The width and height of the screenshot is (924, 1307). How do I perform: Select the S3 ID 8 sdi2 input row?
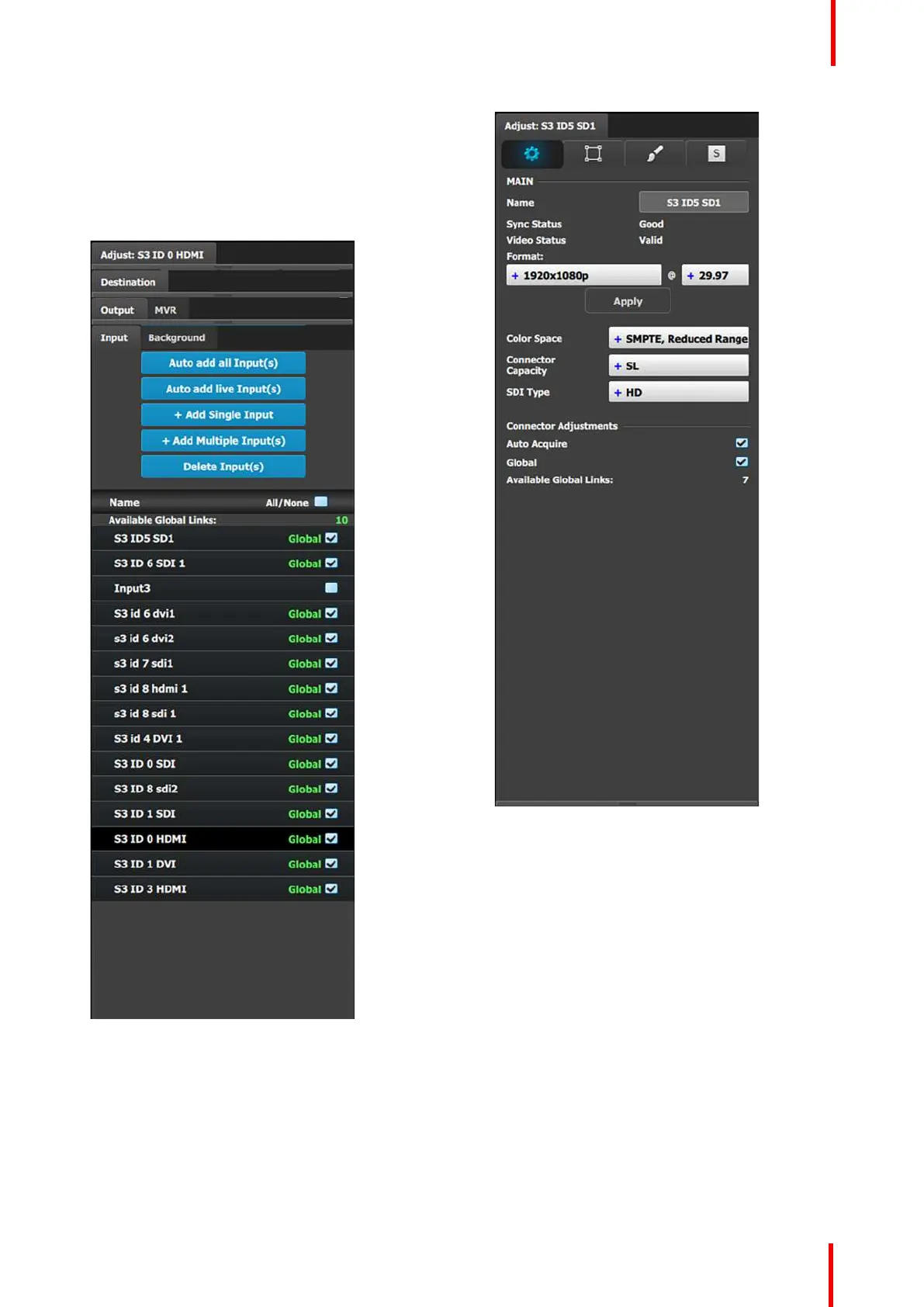(x=223, y=789)
